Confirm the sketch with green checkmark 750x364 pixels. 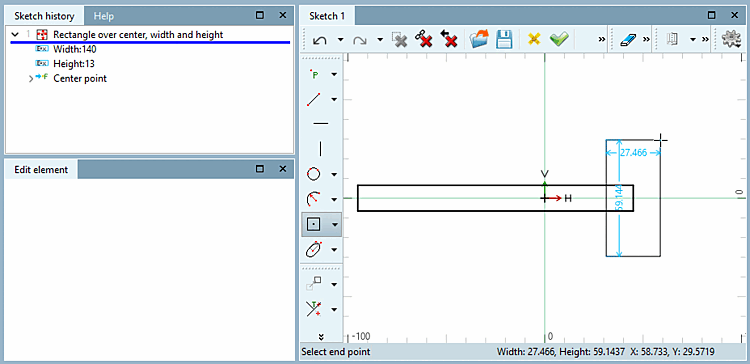coord(559,40)
